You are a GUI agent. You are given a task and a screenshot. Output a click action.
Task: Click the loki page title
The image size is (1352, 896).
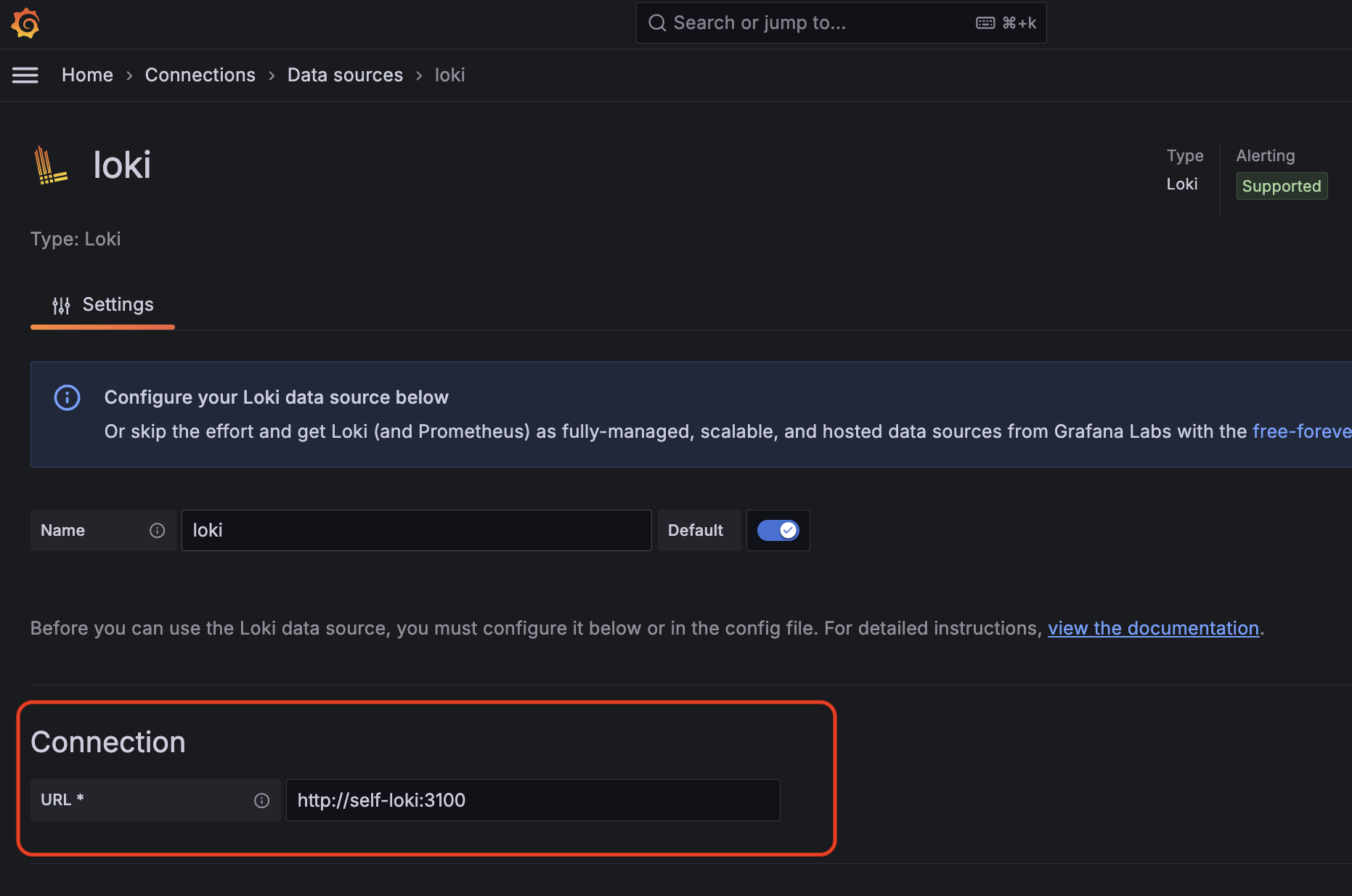click(x=122, y=165)
